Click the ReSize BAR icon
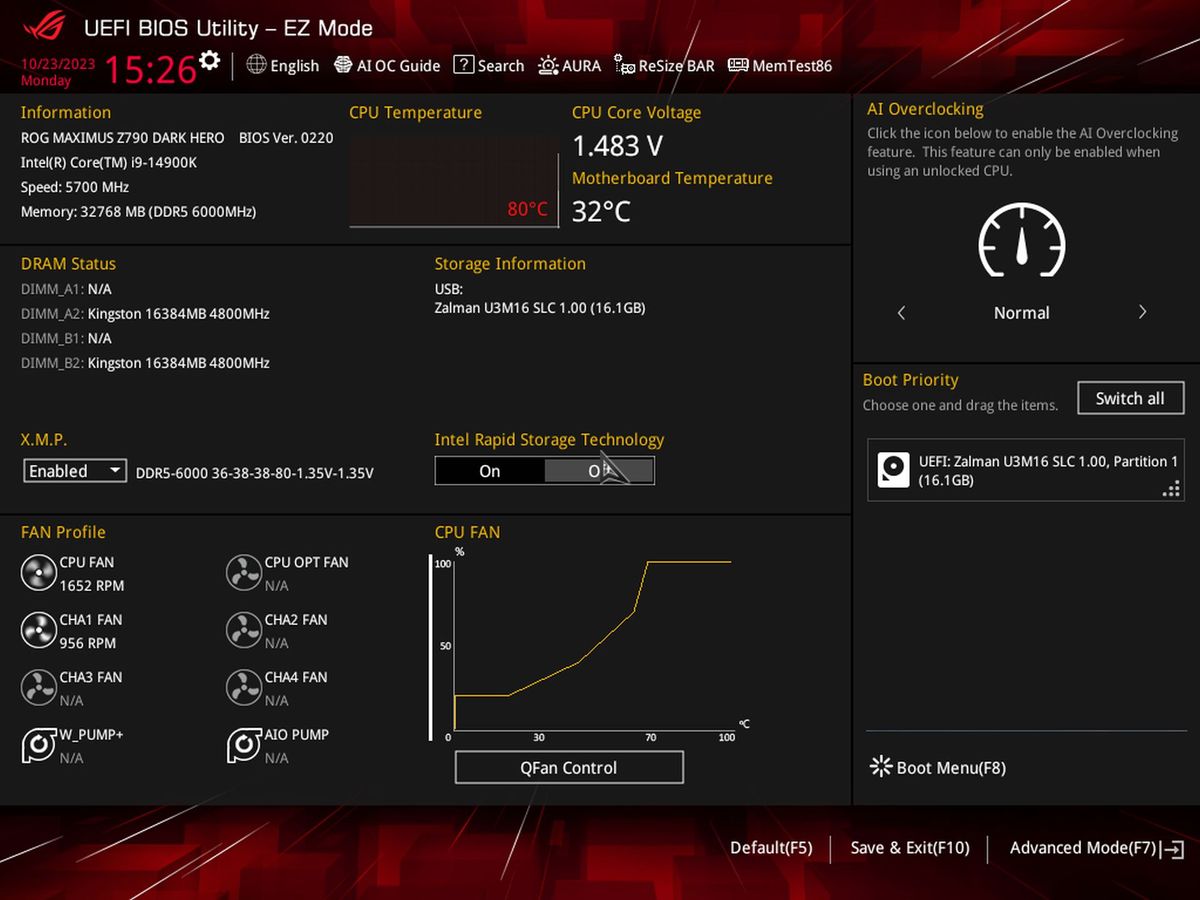 click(x=624, y=65)
